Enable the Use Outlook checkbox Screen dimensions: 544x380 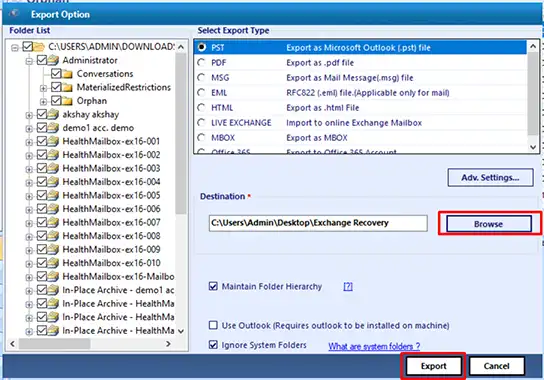point(213,325)
